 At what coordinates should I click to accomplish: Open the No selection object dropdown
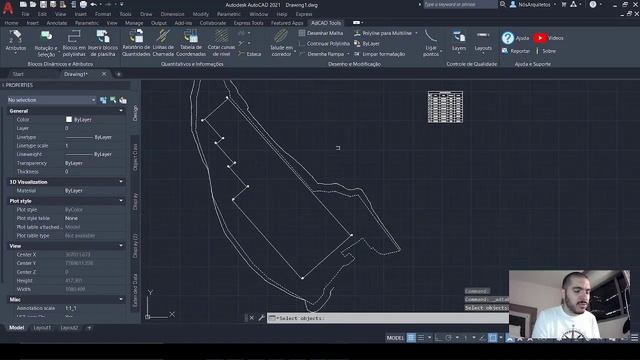(x=52, y=100)
